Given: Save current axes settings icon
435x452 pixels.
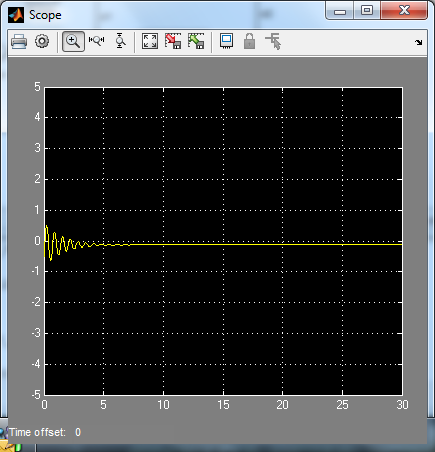Looking at the screenshot, I should click(173, 41).
